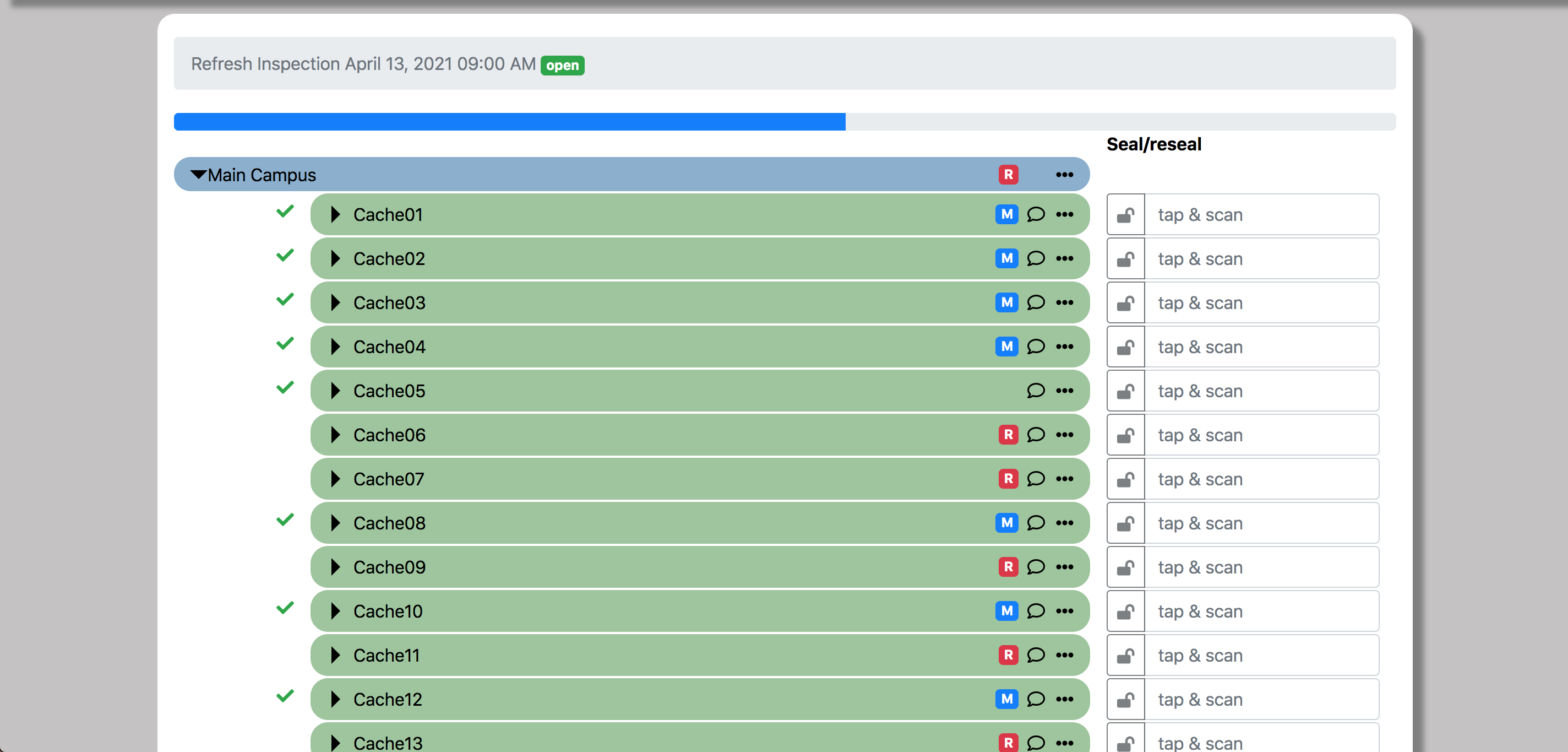Expand the Cache03 row
1568x752 pixels.
click(x=335, y=302)
